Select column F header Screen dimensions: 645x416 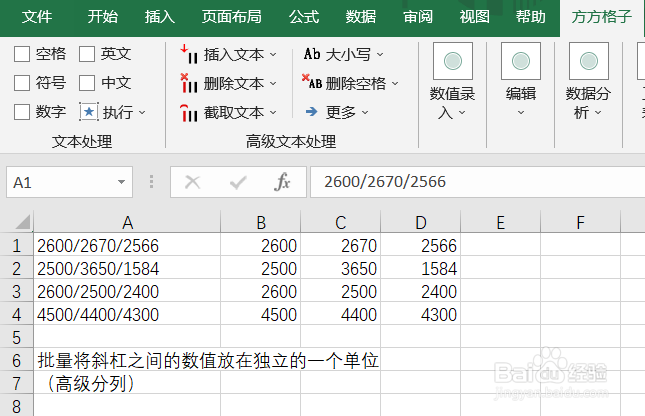point(580,222)
